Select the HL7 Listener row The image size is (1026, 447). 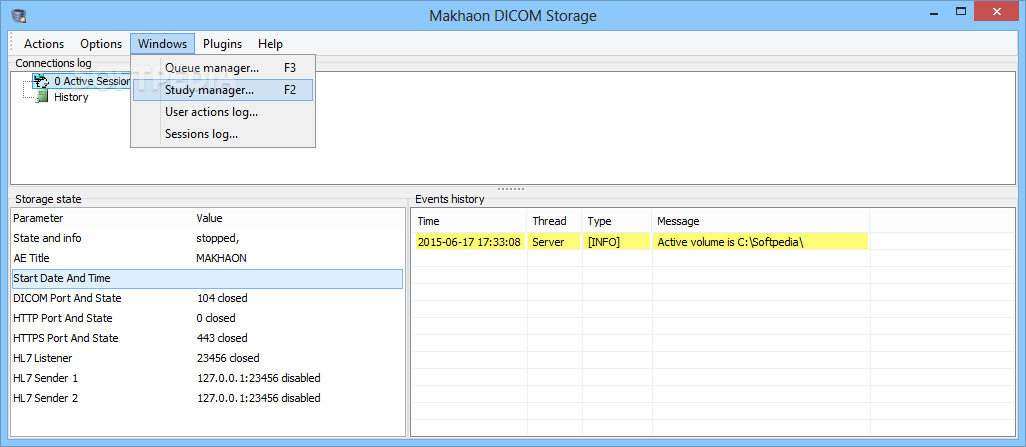[x=207, y=358]
